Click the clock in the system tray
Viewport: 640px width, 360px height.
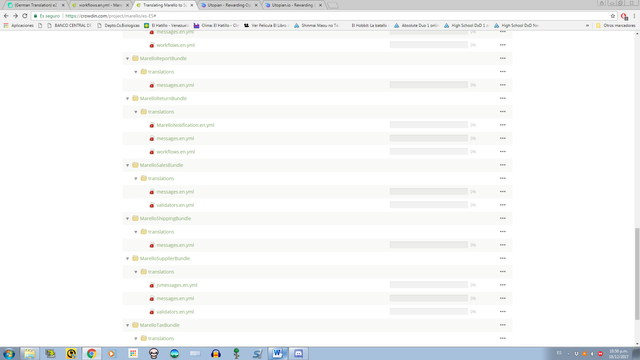(x=618, y=353)
